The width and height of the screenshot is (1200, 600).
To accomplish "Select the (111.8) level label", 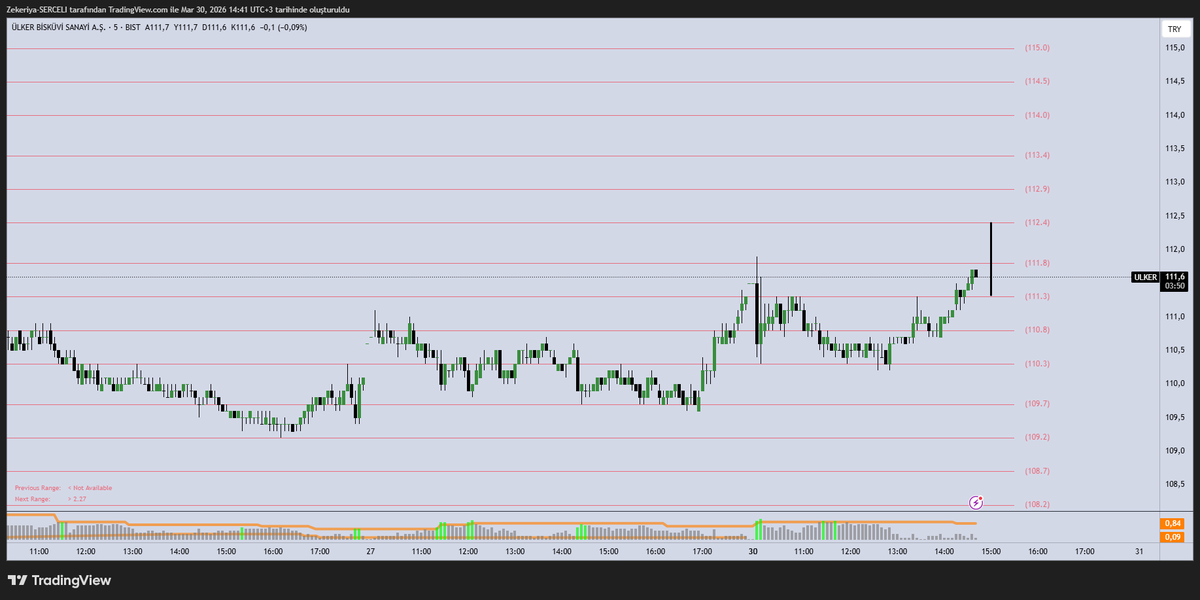I will (1037, 263).
